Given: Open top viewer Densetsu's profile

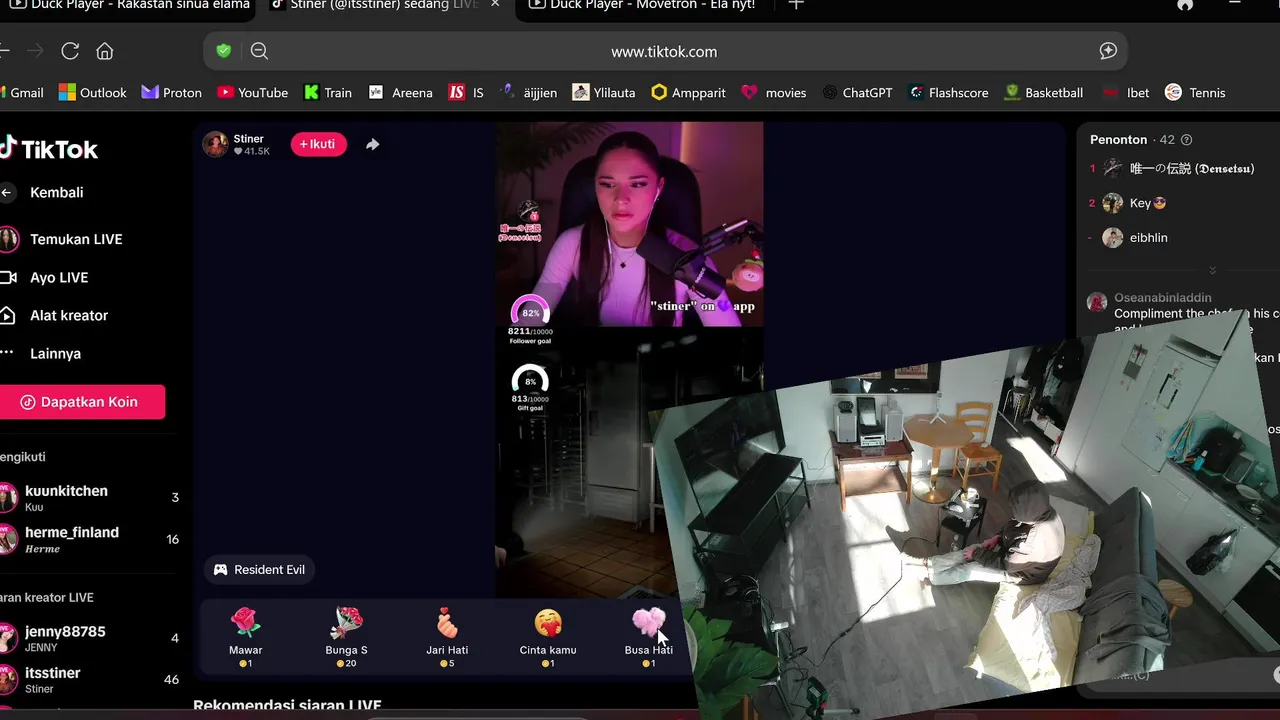Looking at the screenshot, I should 1172,168.
